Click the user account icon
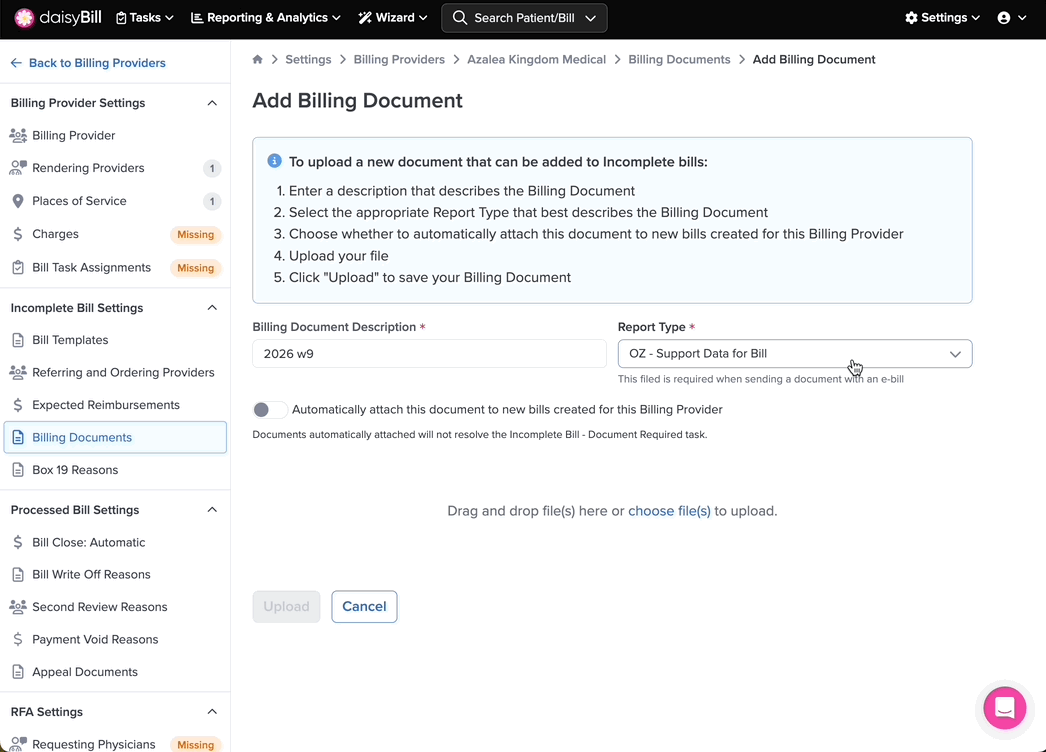Screen dimensions: 1046x752 click(1004, 18)
